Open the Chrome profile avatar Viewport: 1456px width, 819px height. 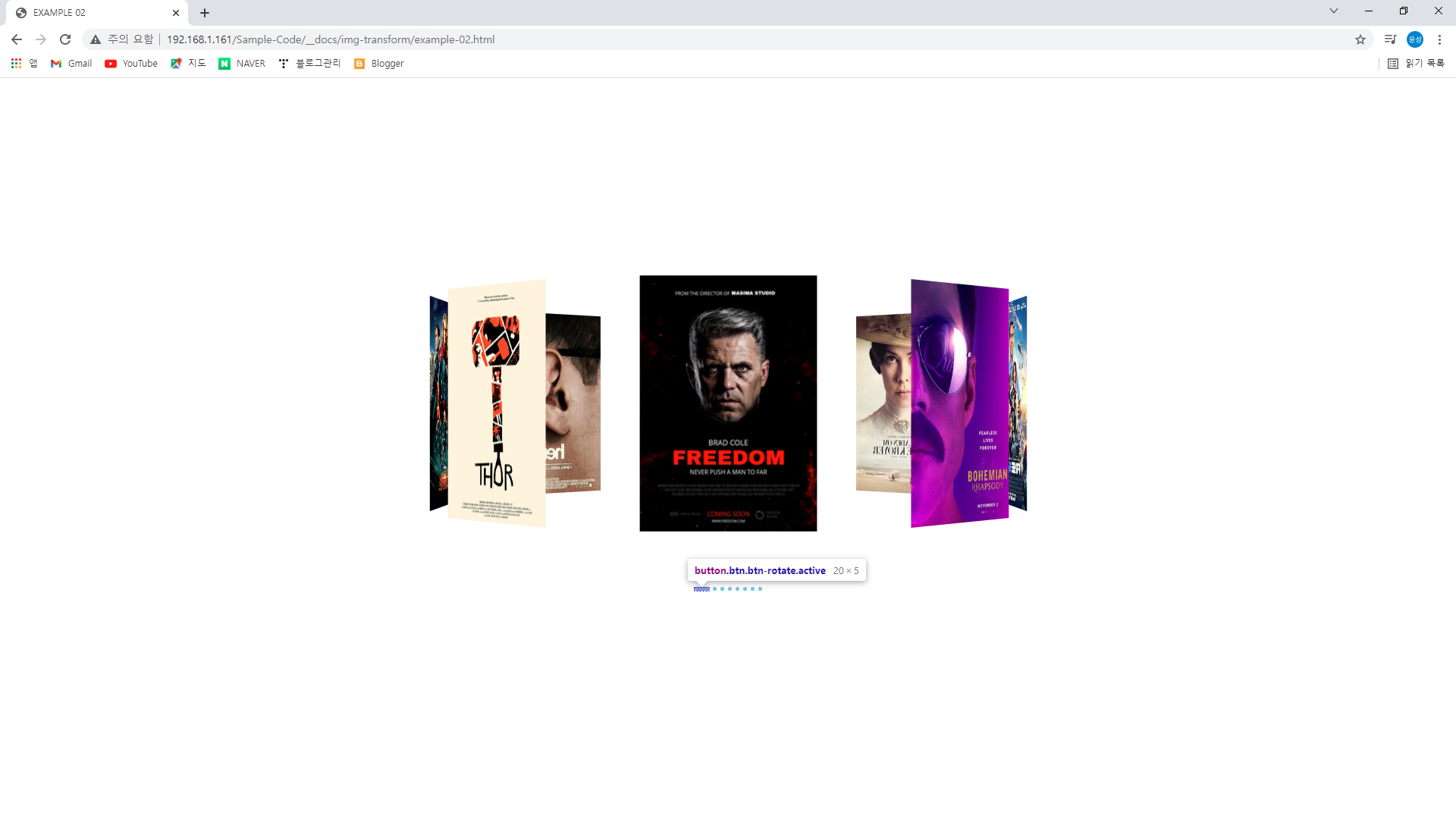click(1414, 39)
